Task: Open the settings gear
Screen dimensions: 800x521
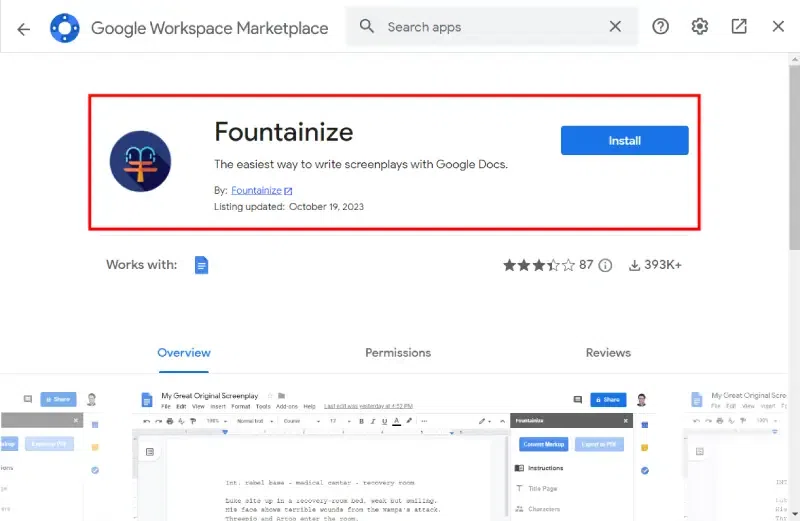Action: click(699, 26)
